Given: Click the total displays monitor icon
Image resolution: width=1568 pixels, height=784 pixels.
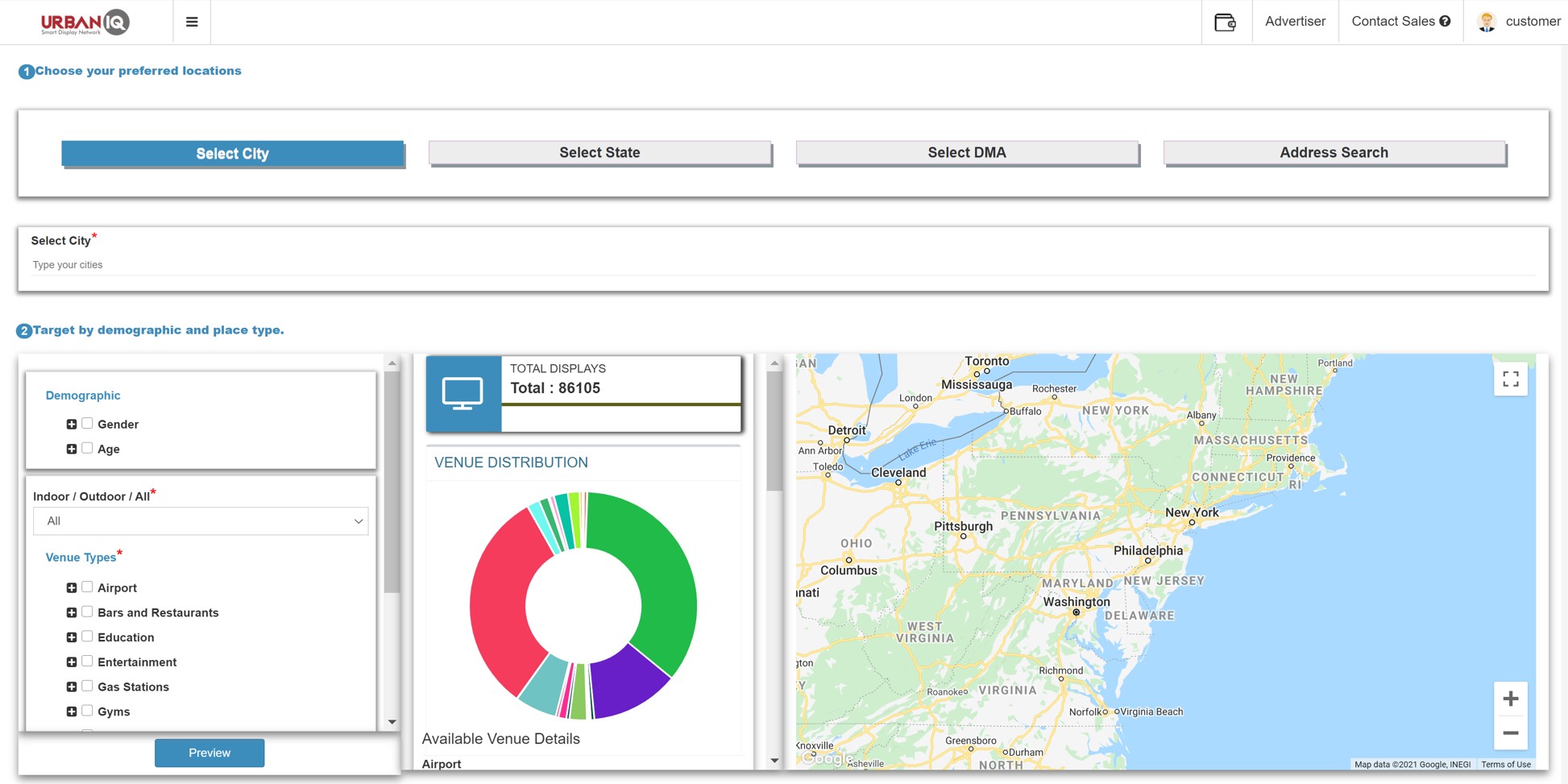Looking at the screenshot, I should (463, 393).
